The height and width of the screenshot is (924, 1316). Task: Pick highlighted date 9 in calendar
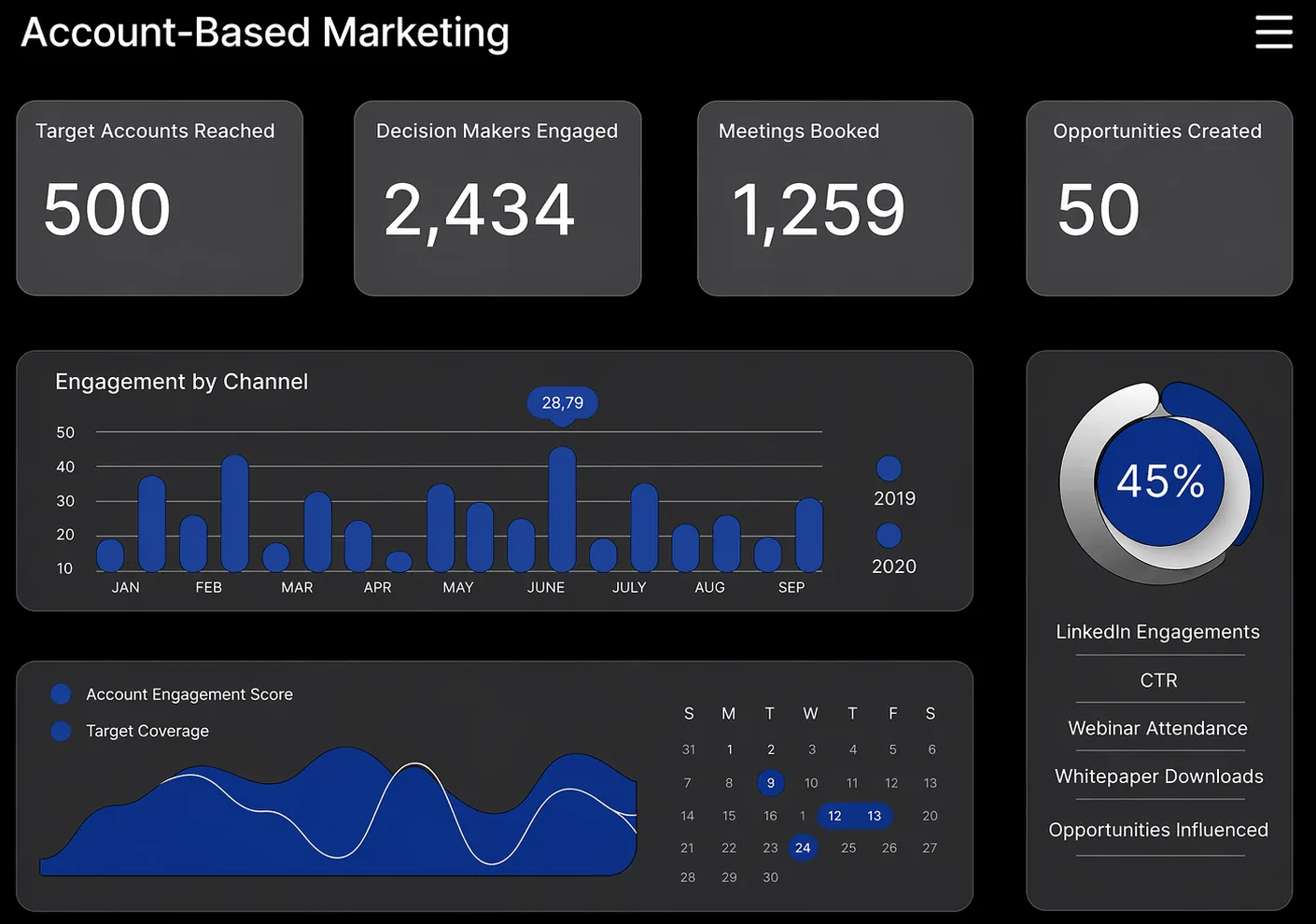pyautogui.click(x=770, y=783)
